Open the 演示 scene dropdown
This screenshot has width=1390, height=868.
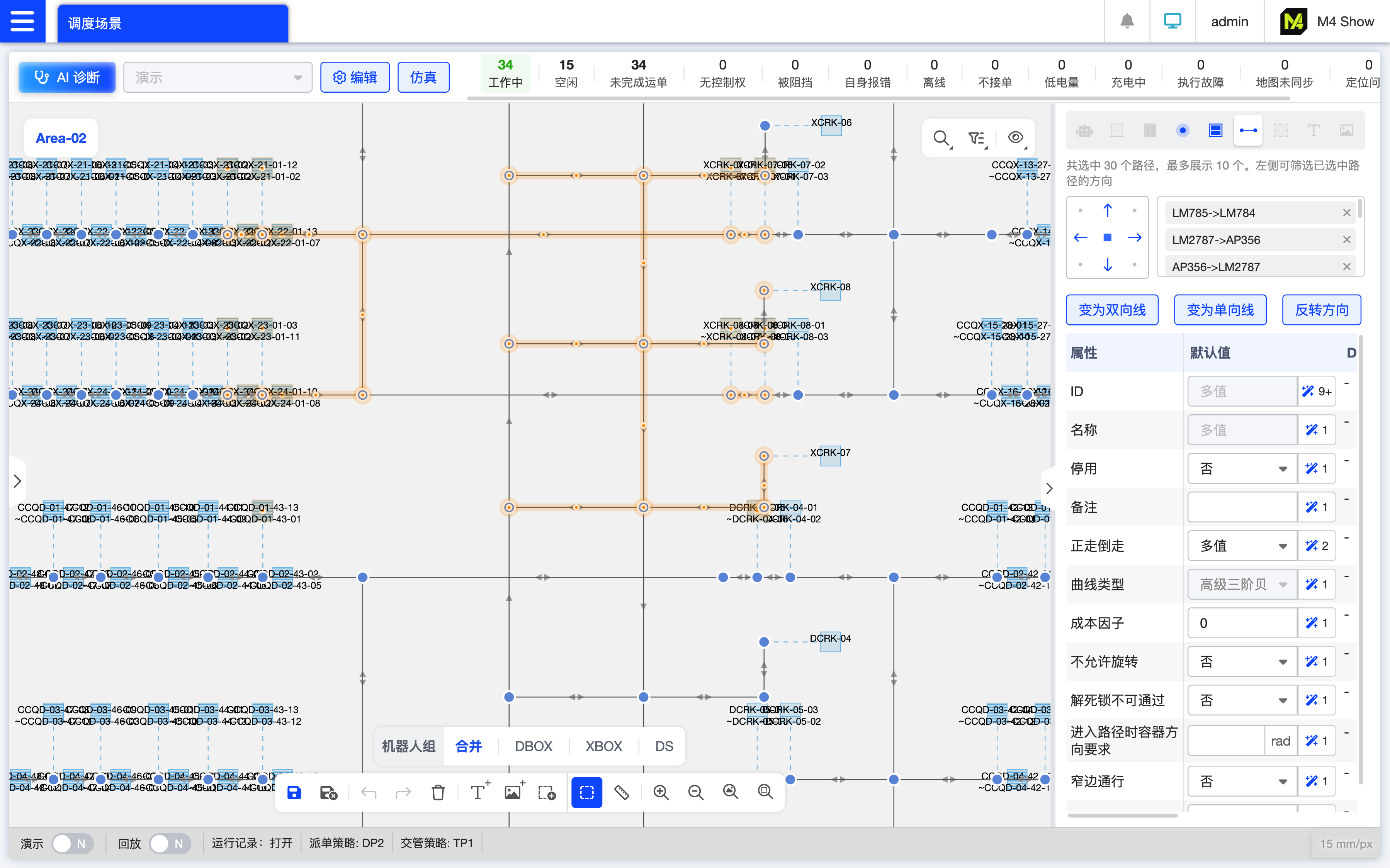[218, 78]
